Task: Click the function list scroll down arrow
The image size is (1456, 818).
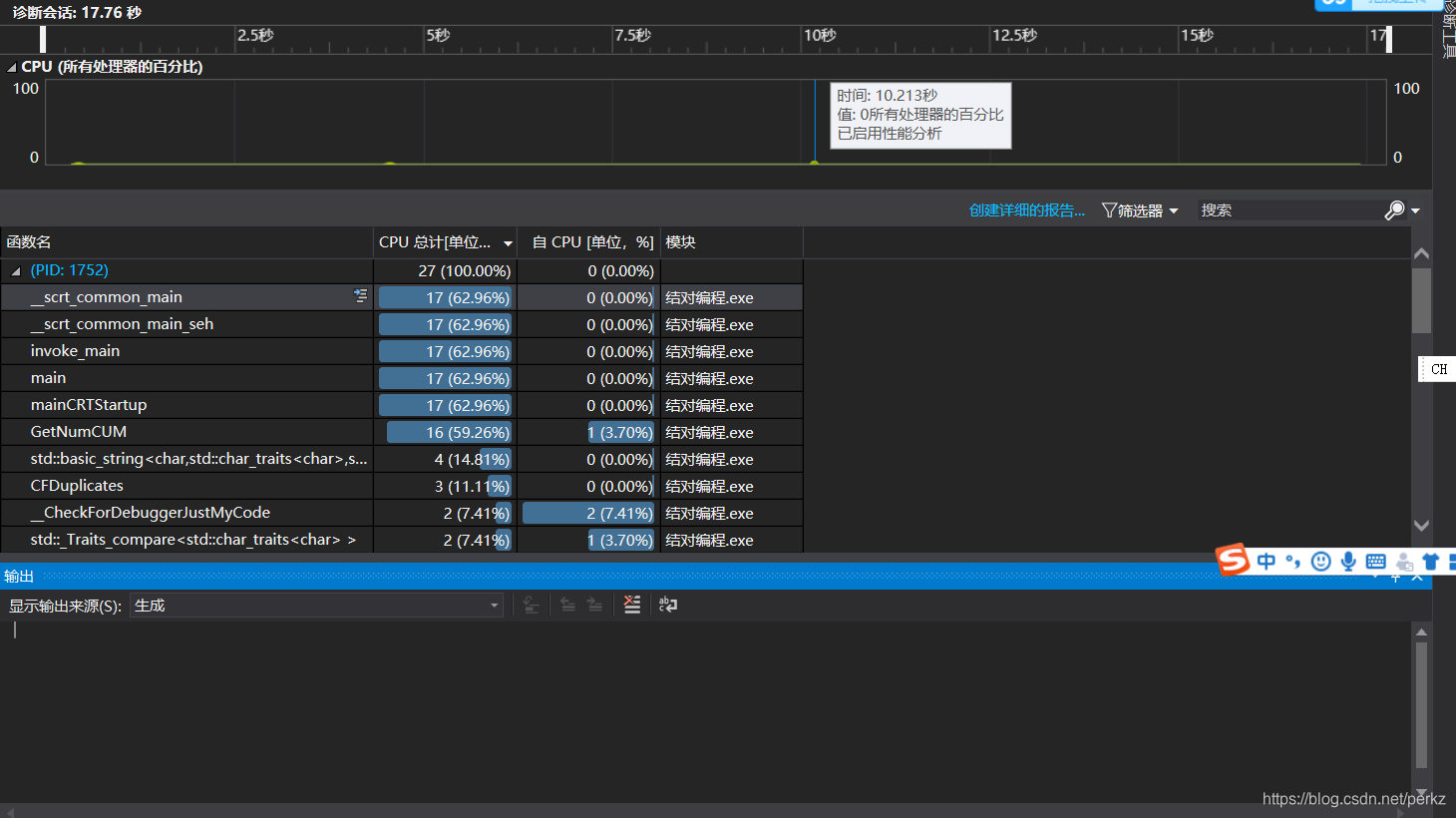Action: pyautogui.click(x=1422, y=526)
